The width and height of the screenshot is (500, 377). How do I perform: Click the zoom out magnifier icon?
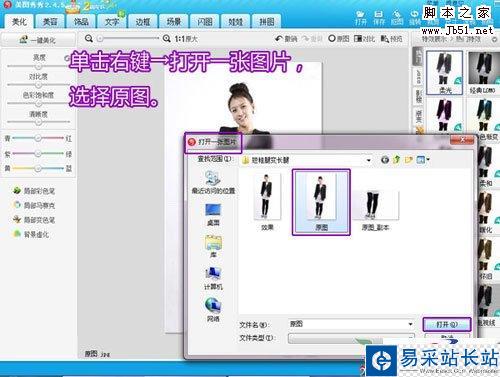click(x=89, y=39)
